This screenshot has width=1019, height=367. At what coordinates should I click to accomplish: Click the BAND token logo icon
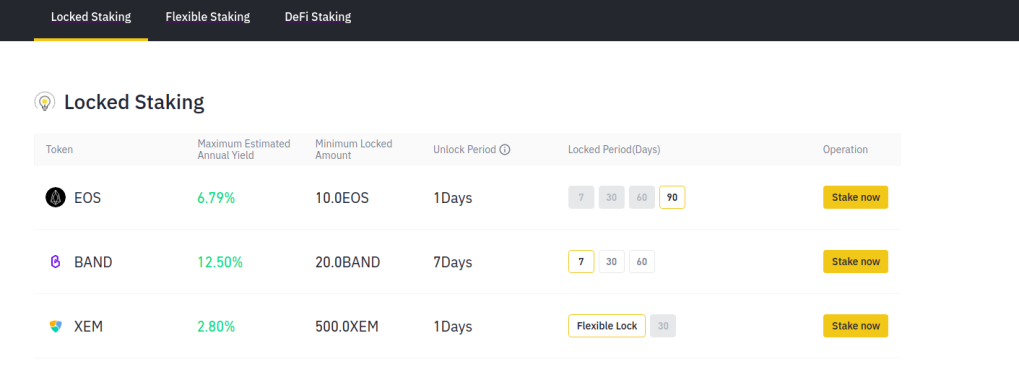[55, 262]
